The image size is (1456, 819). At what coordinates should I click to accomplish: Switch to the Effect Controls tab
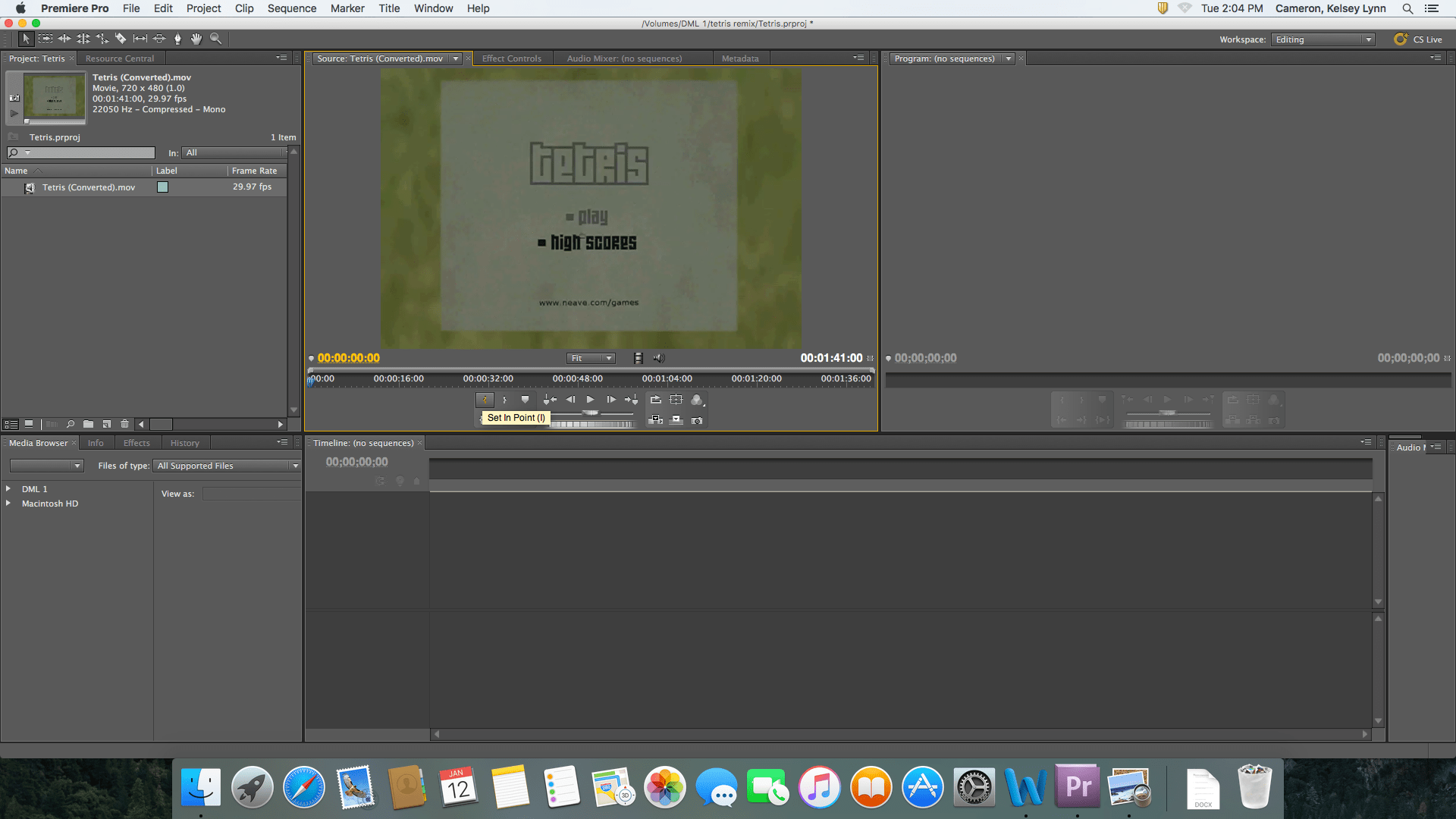[512, 58]
